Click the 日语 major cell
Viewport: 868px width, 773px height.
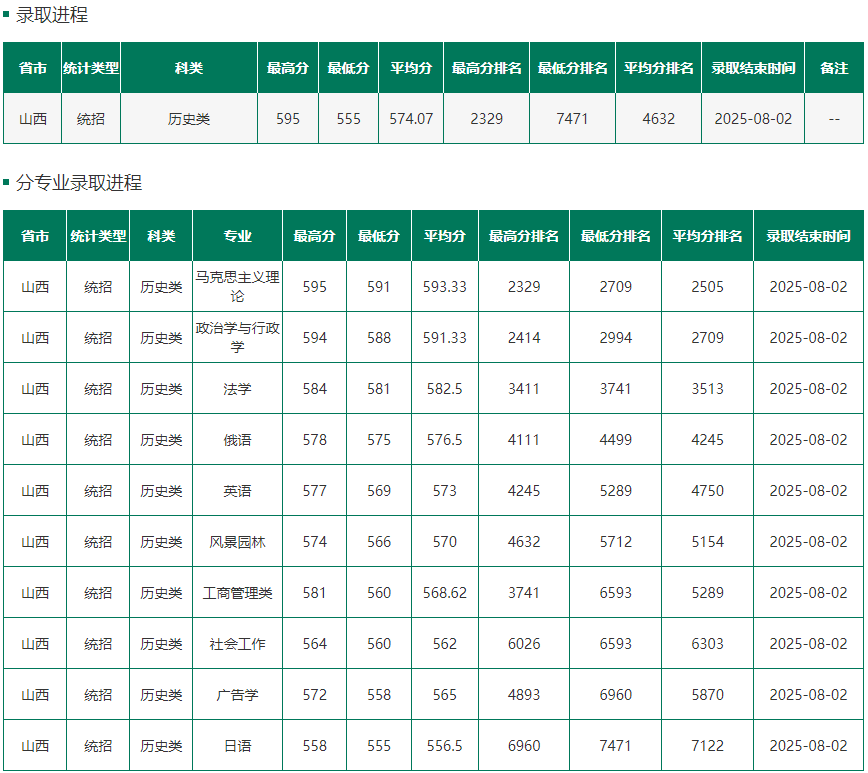[x=237, y=746]
